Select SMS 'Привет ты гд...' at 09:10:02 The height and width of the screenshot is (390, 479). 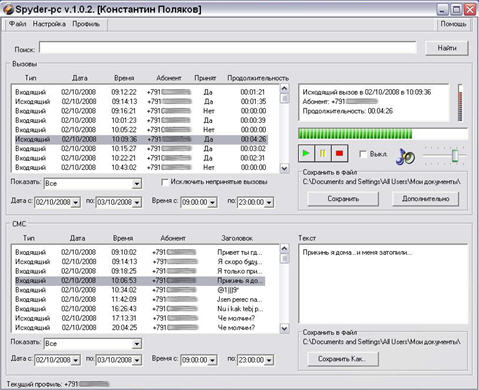139,252
